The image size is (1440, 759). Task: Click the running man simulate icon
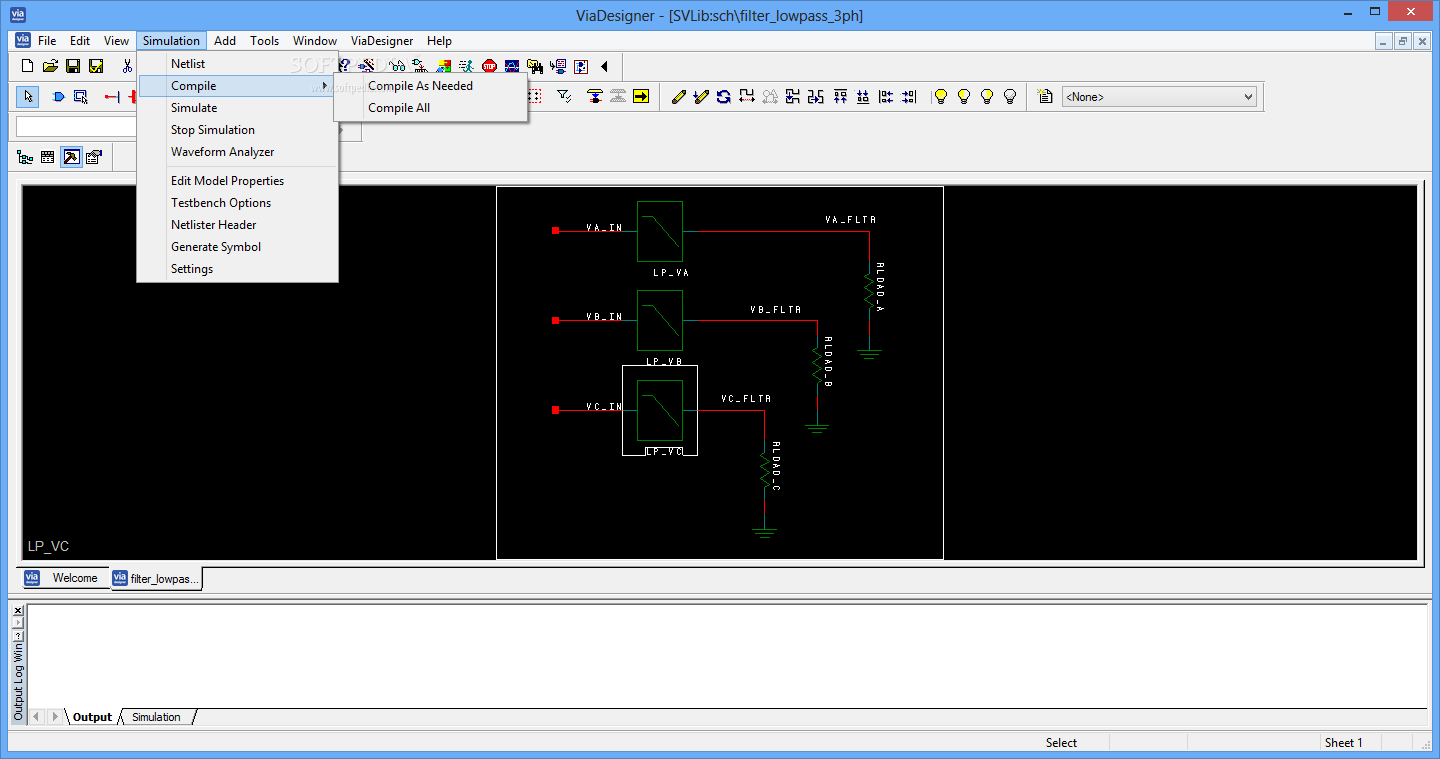coord(466,66)
